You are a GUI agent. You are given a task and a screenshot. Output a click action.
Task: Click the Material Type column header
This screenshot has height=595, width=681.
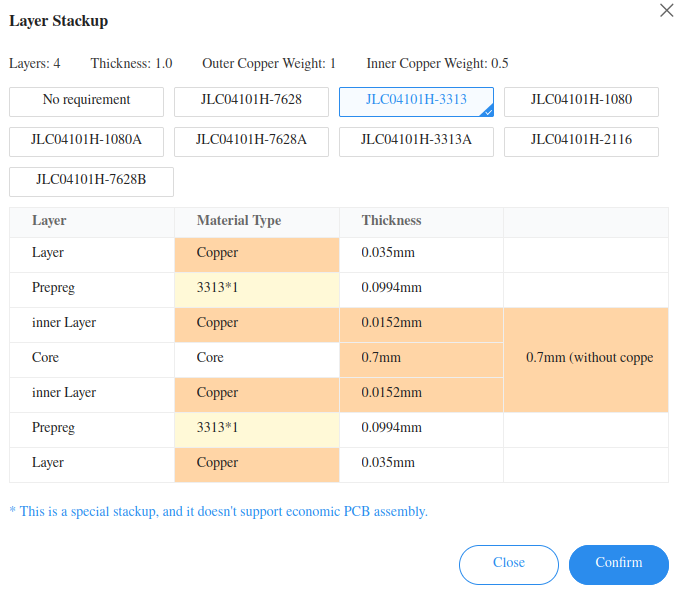(x=239, y=221)
